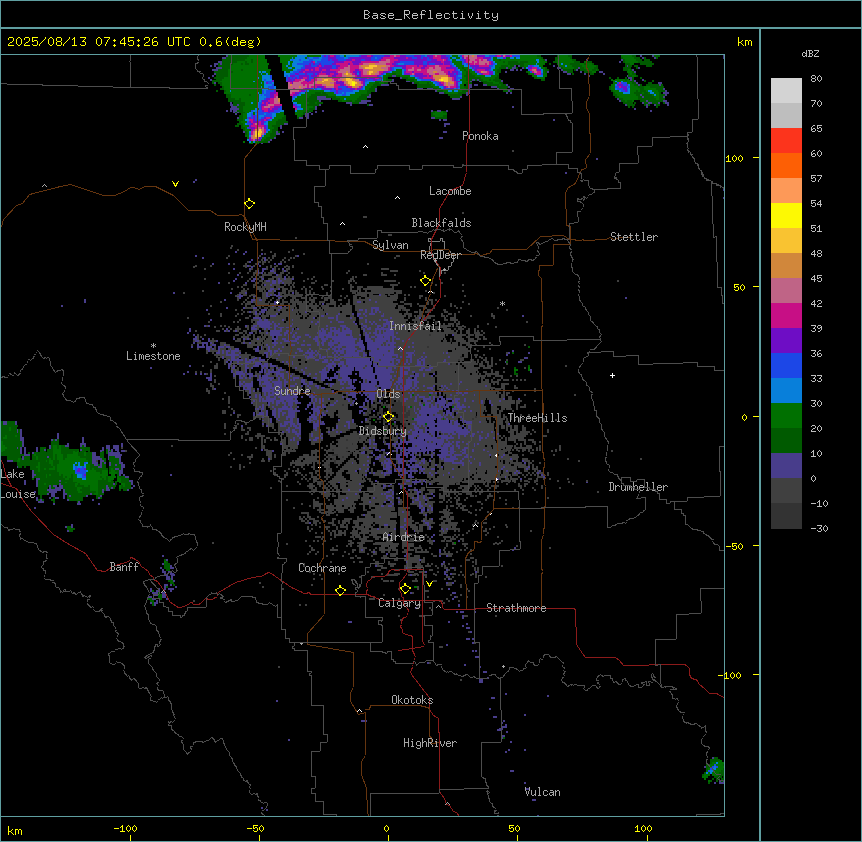
Task: Pick the slate purple 10 dBZ legend swatch
Action: pyautogui.click(x=786, y=466)
